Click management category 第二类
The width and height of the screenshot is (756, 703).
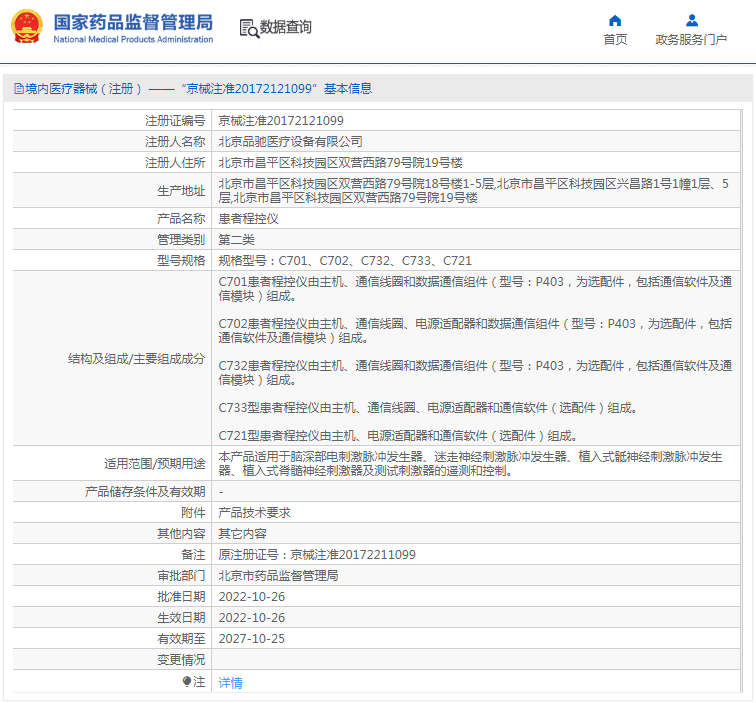pyautogui.click(x=236, y=240)
